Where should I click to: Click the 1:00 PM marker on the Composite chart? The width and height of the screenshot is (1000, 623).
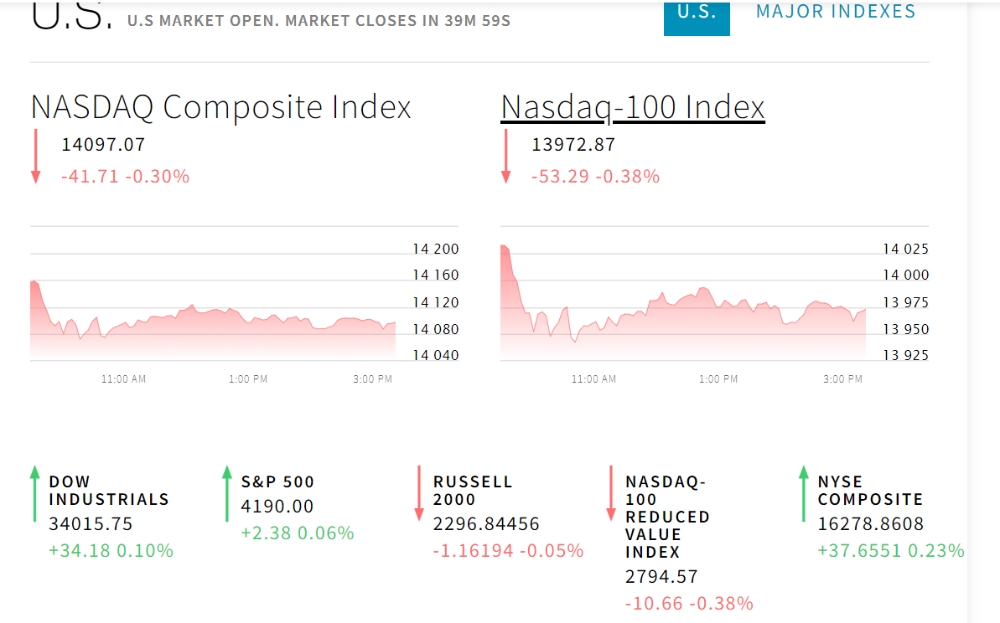248,379
